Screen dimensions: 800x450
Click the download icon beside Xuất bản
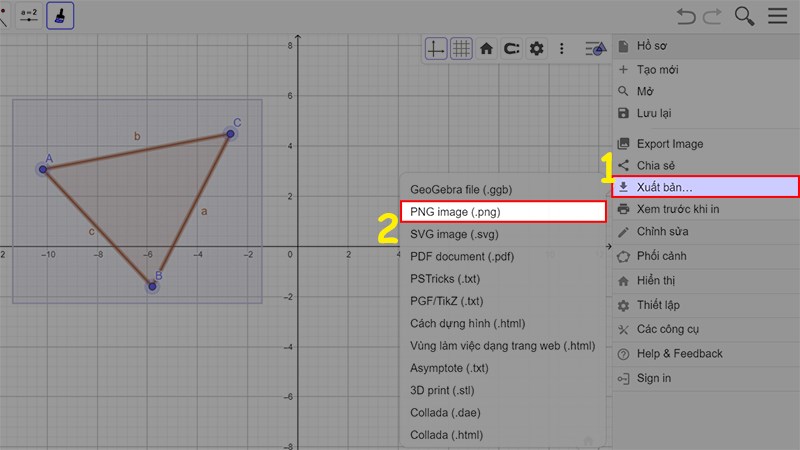623,187
